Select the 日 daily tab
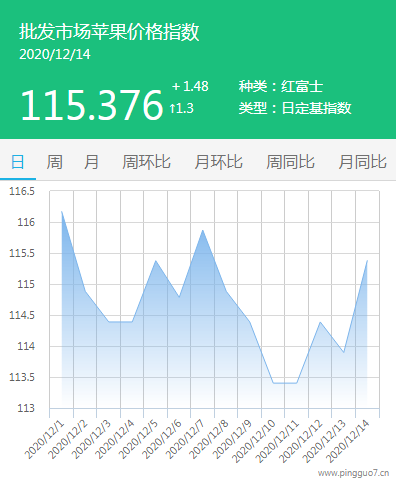 [x=18, y=162]
